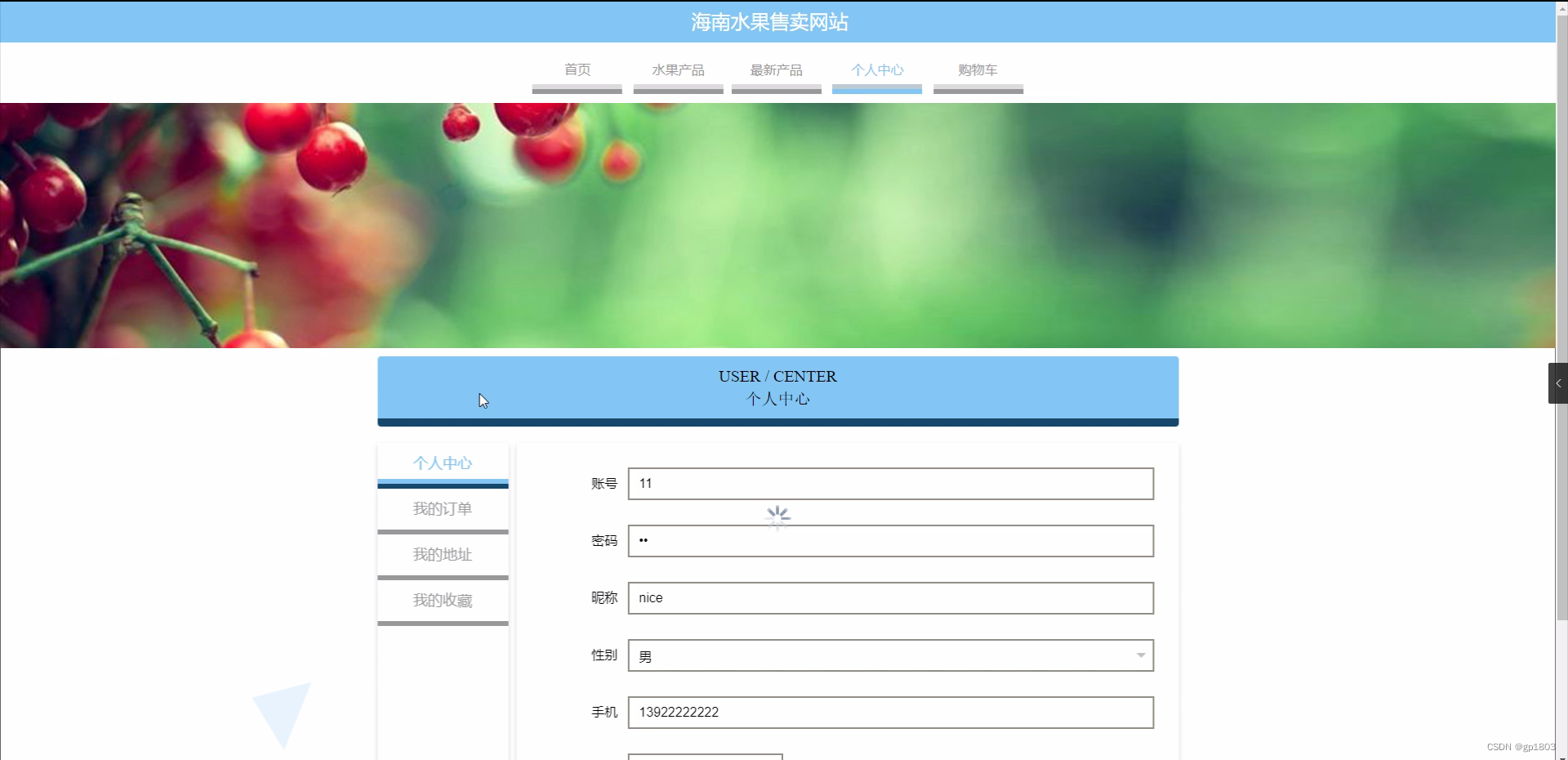The height and width of the screenshot is (760, 1568).
Task: Open the 最新产品 newest products tab
Action: (x=776, y=70)
